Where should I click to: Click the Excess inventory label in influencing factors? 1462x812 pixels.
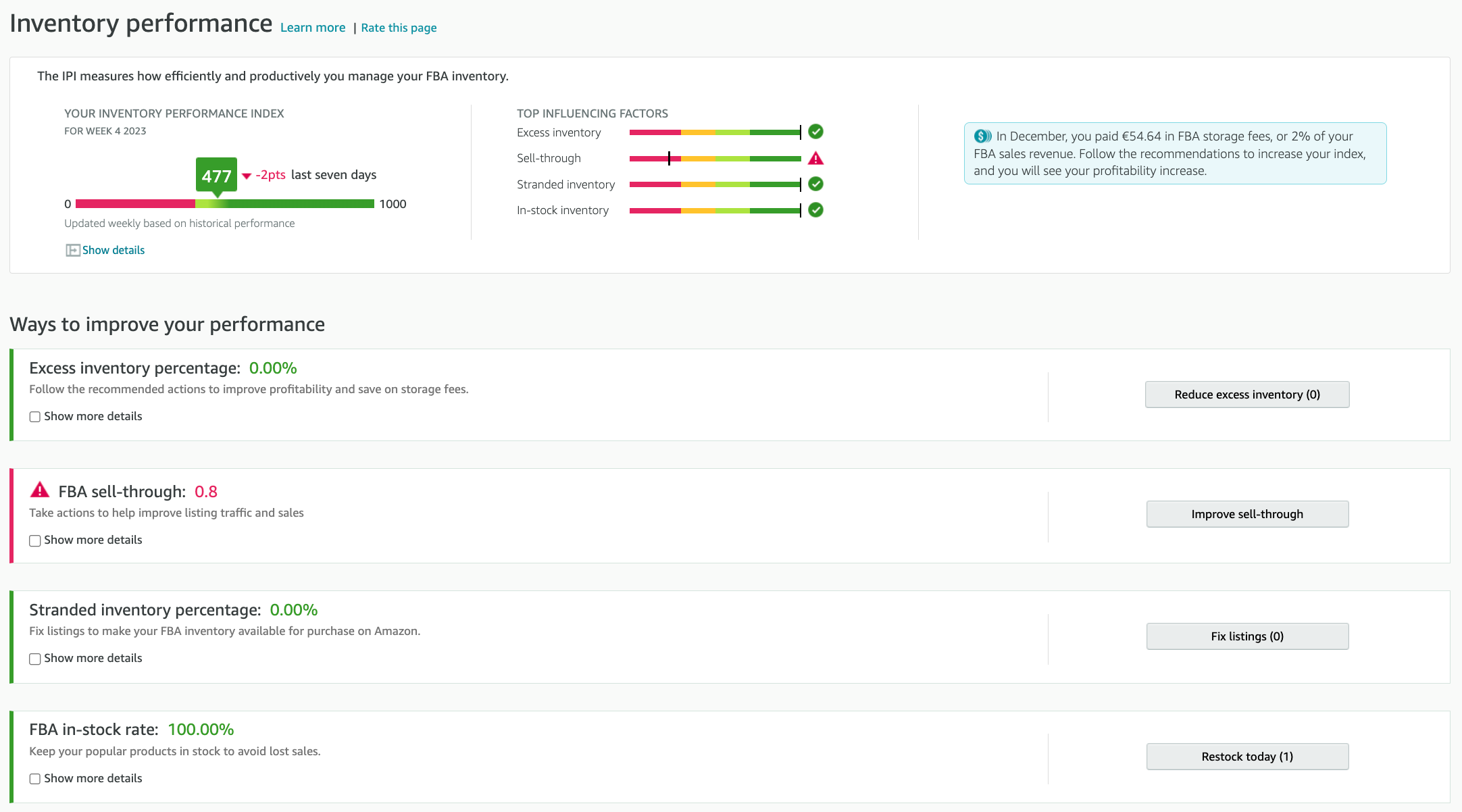(559, 132)
